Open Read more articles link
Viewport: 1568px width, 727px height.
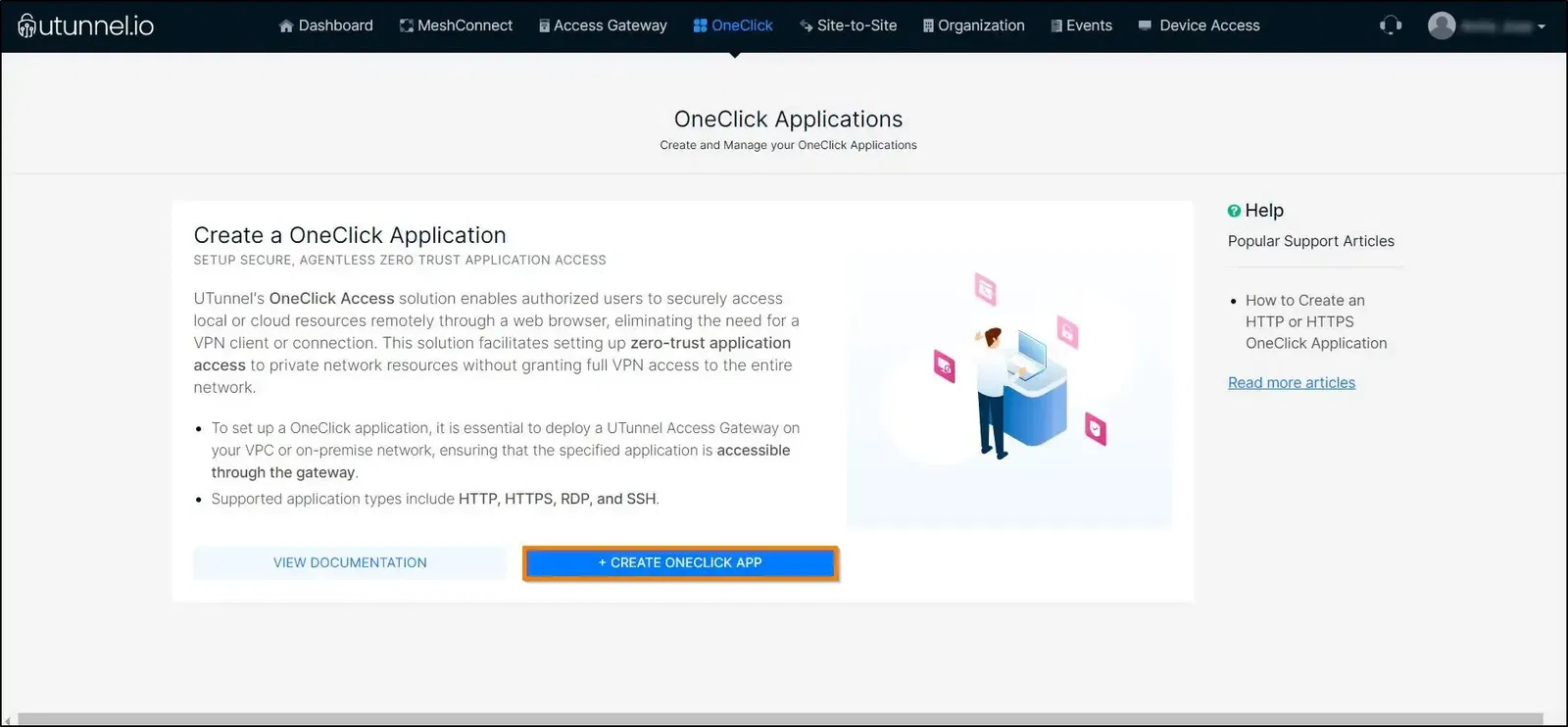coord(1292,383)
